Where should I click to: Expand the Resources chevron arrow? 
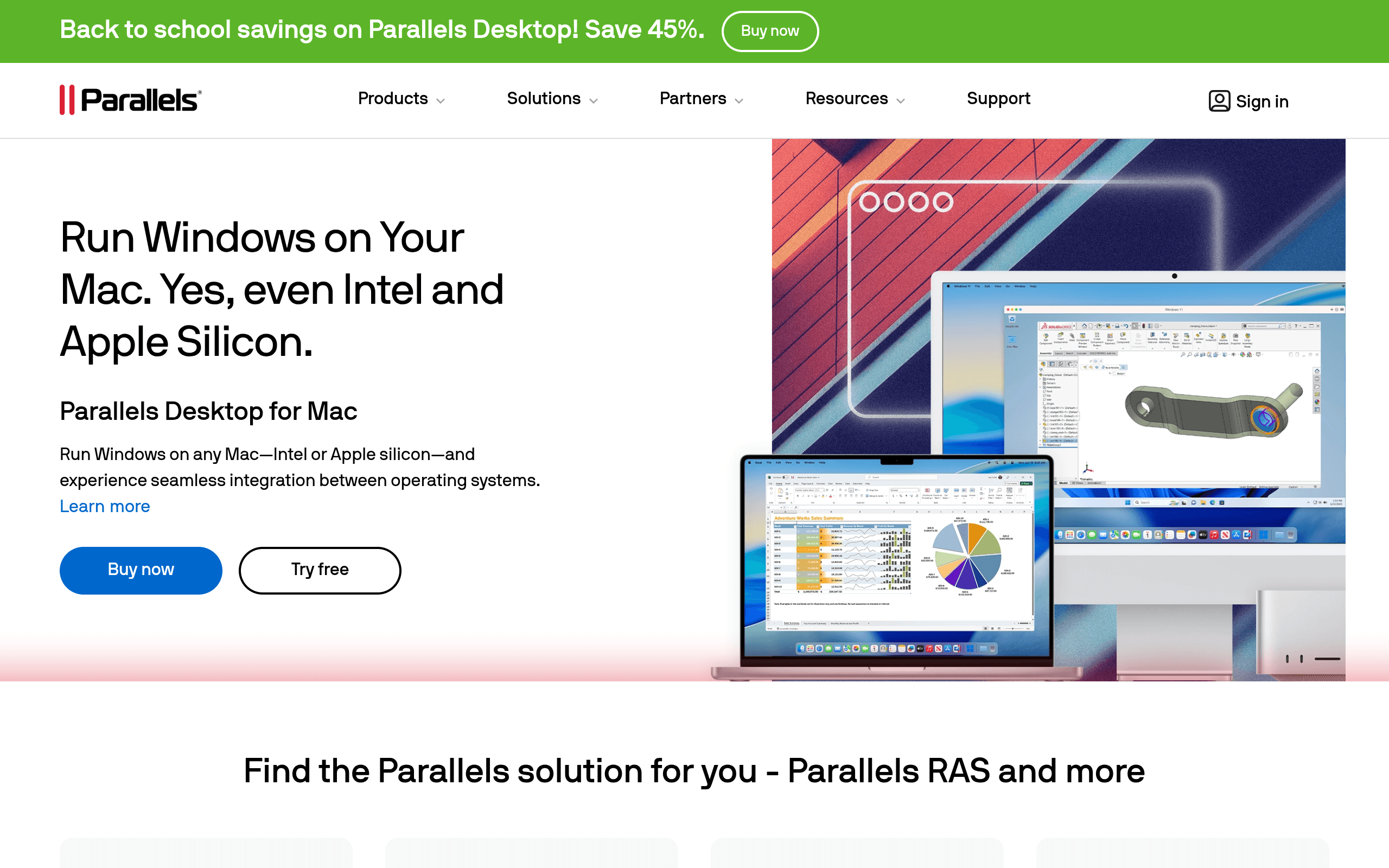tap(901, 101)
